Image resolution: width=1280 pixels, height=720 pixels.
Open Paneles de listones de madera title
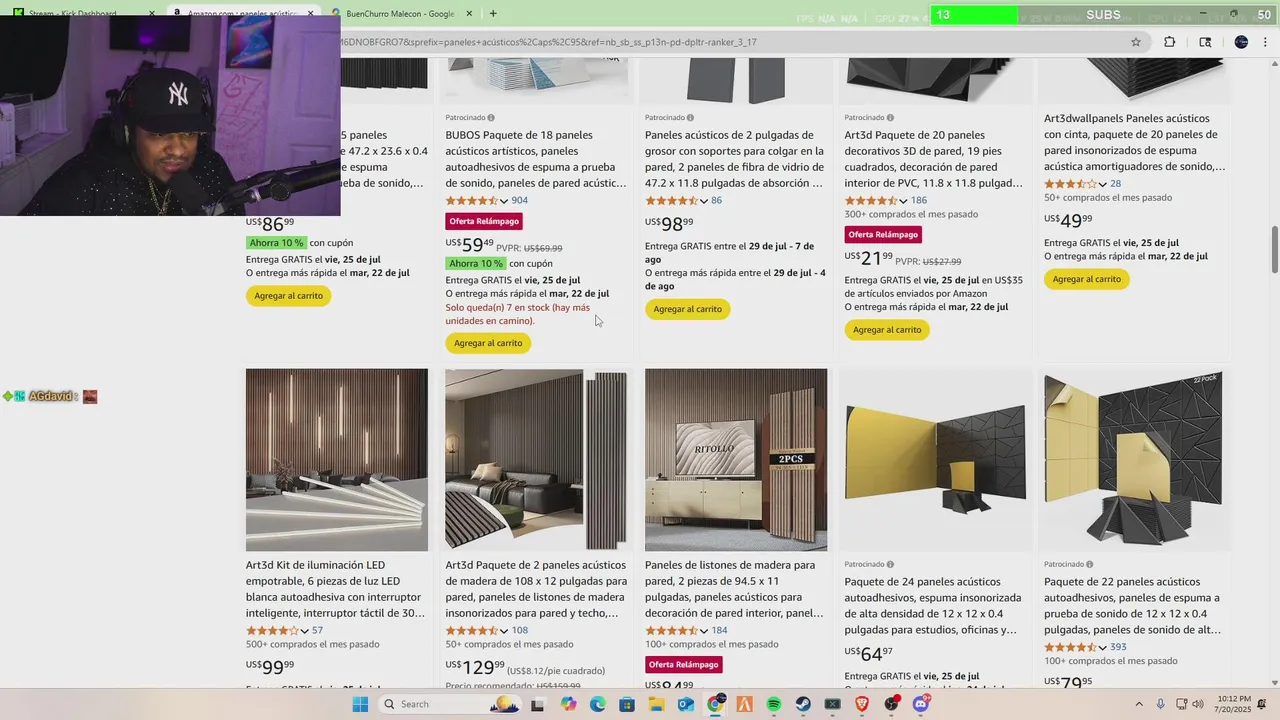click(735, 589)
